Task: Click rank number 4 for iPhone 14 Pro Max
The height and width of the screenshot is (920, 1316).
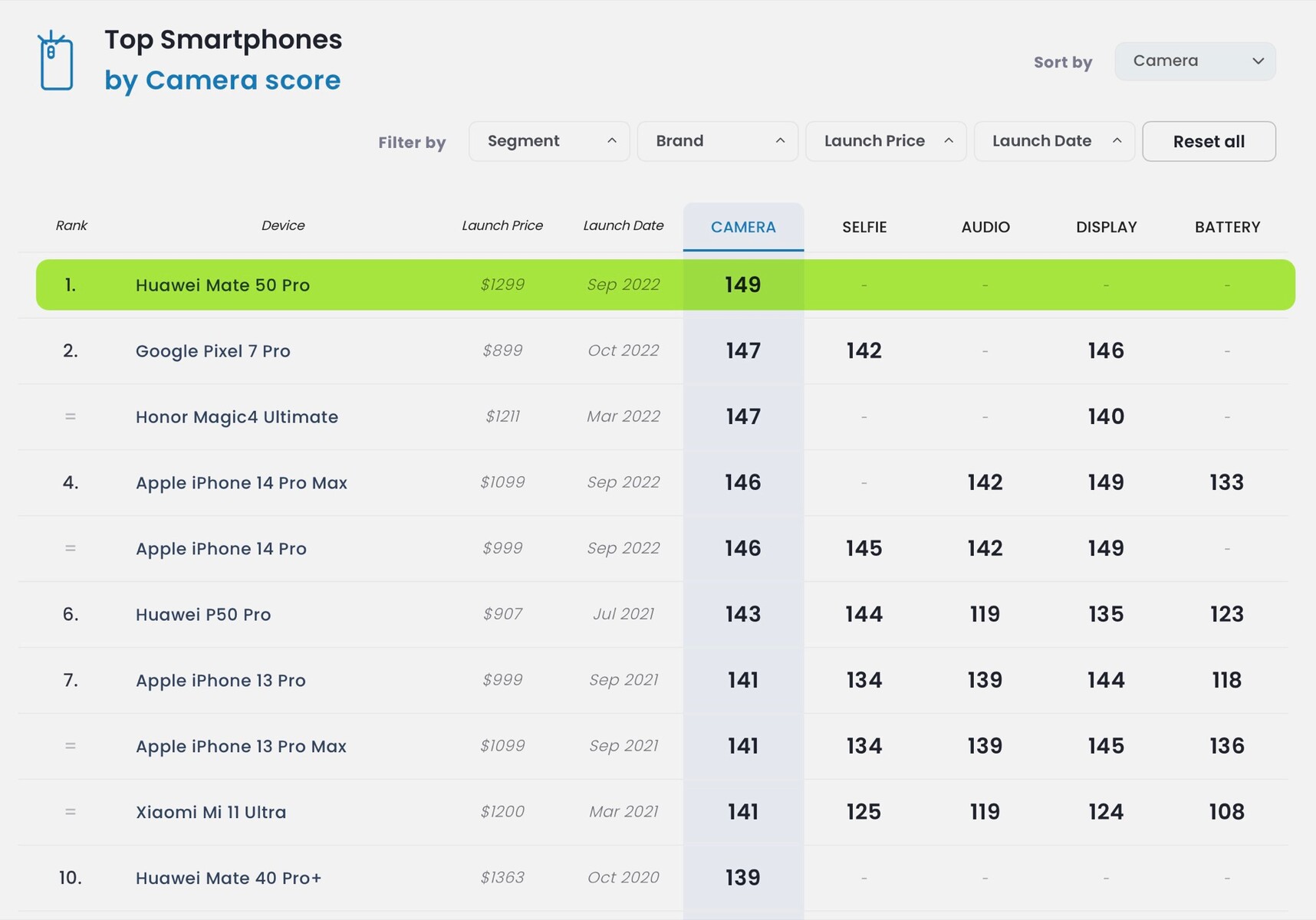Action: 71,482
